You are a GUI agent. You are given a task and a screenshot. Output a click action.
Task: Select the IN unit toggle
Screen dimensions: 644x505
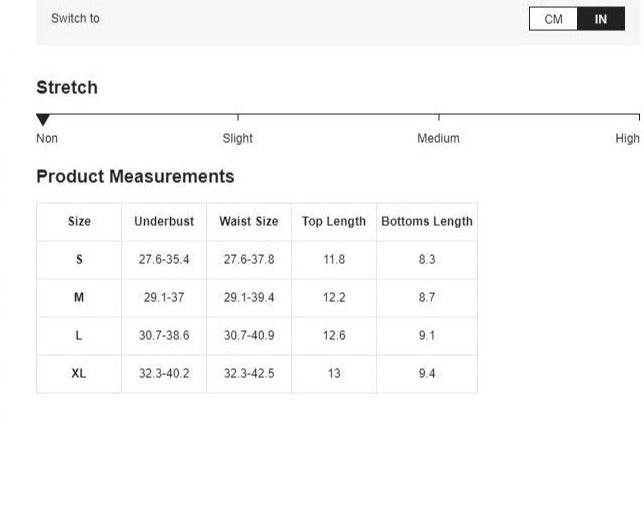(x=601, y=19)
